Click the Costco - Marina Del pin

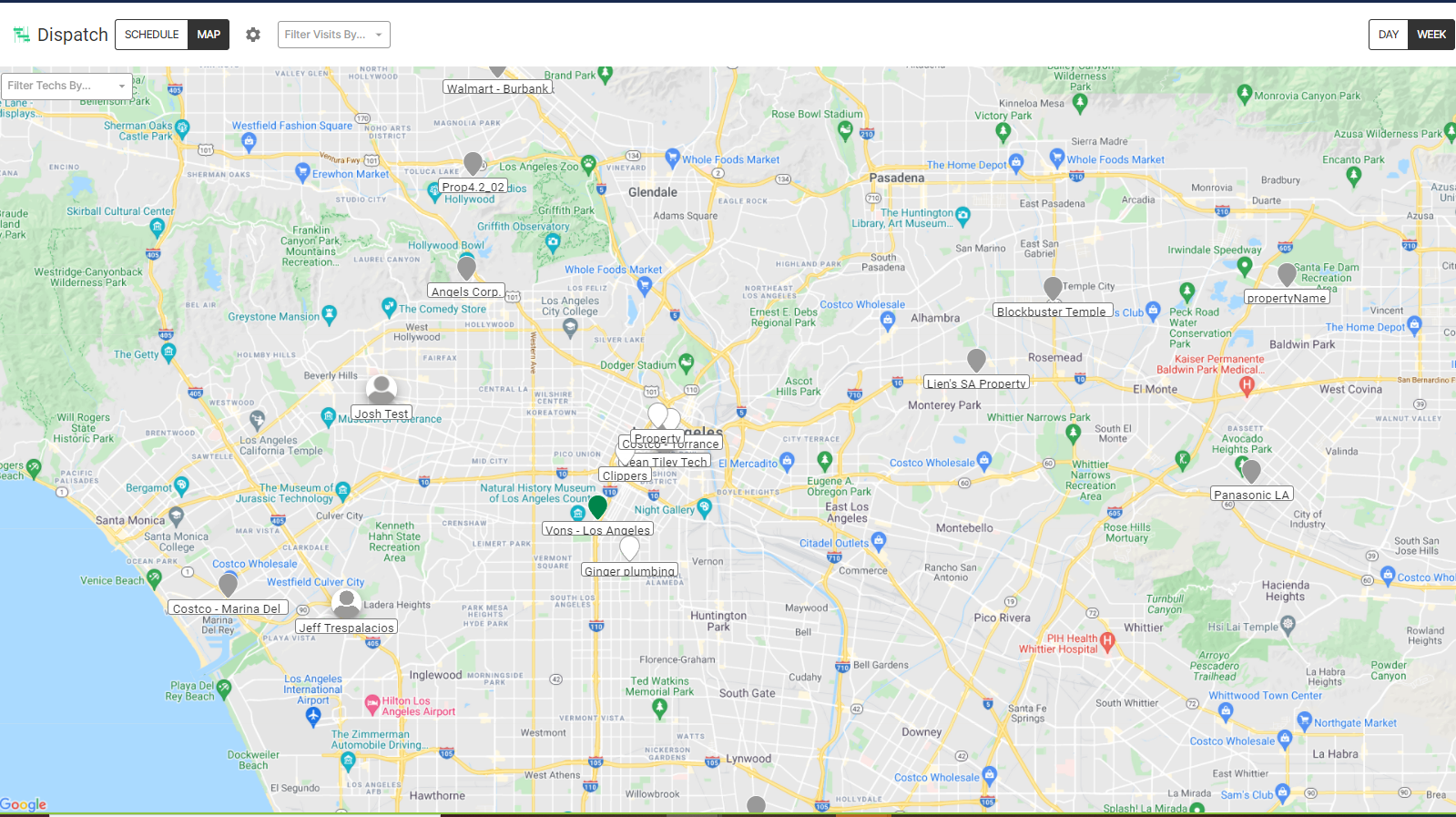click(229, 584)
